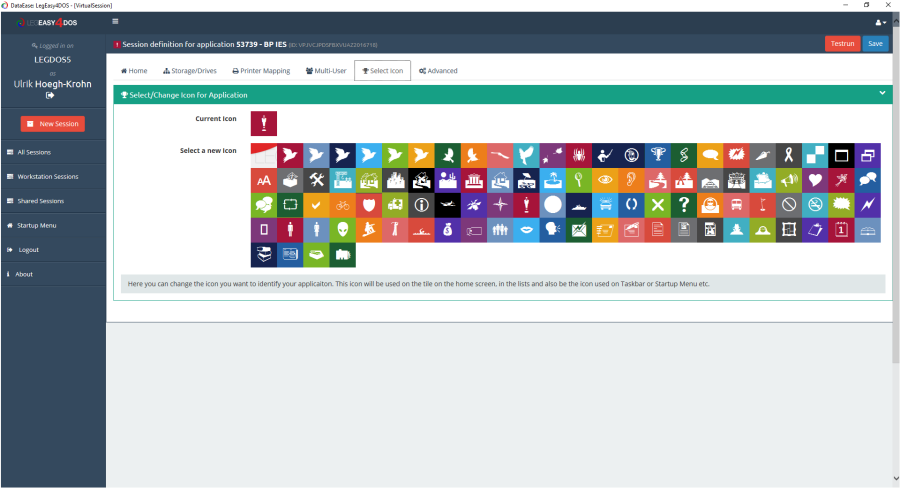Select the green alien head icon
This screenshot has width=900, height=488.
point(342,230)
